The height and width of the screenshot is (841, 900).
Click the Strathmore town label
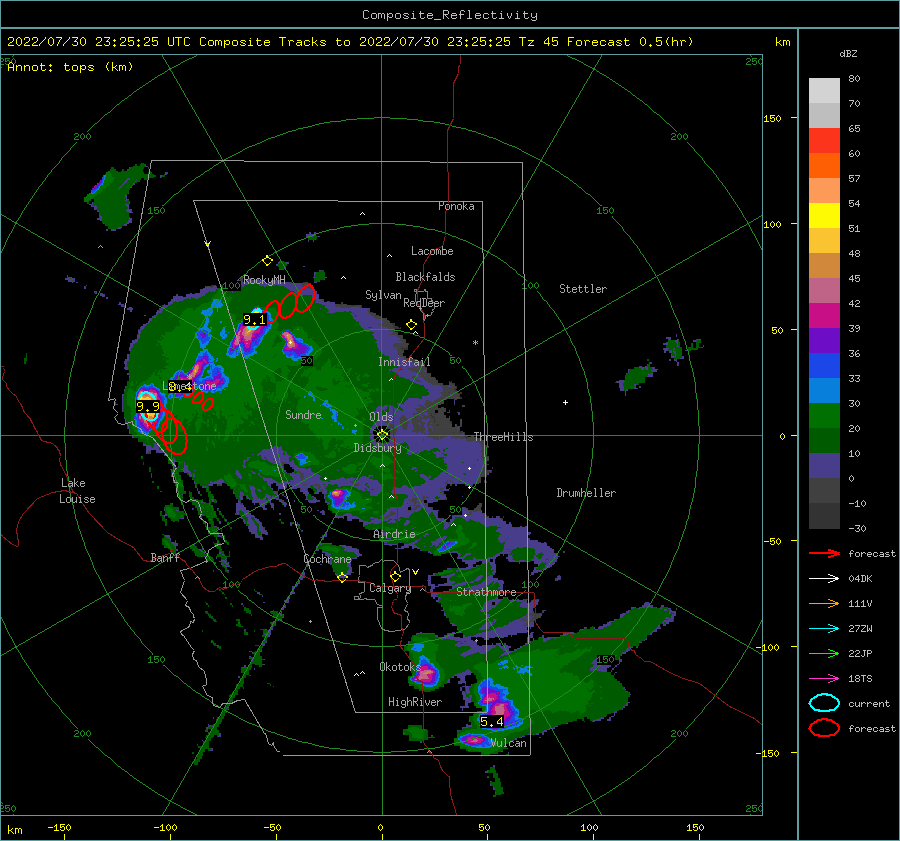coord(486,592)
